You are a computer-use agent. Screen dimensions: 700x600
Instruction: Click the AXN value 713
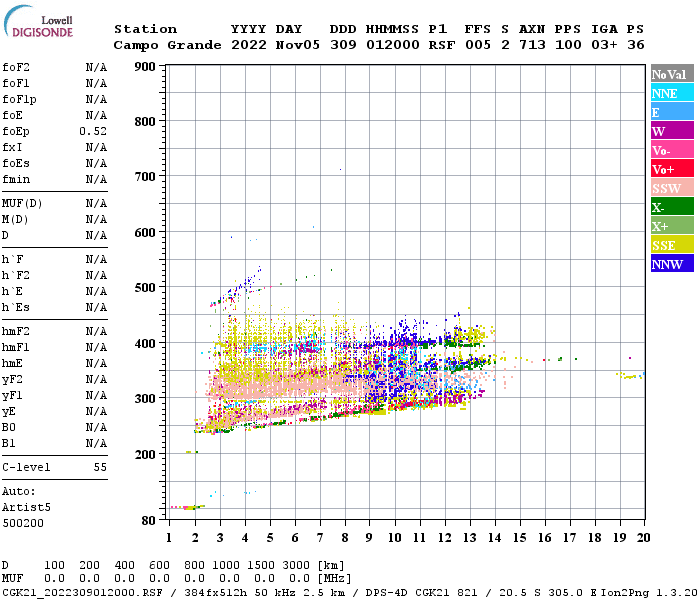tap(532, 46)
